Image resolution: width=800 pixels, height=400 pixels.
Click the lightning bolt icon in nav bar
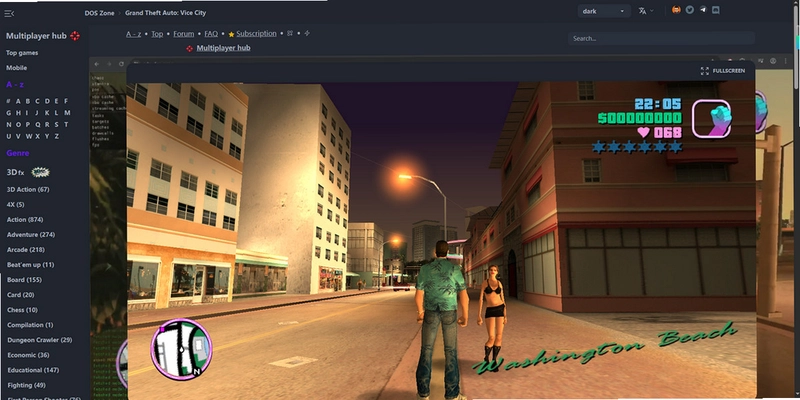307,33
